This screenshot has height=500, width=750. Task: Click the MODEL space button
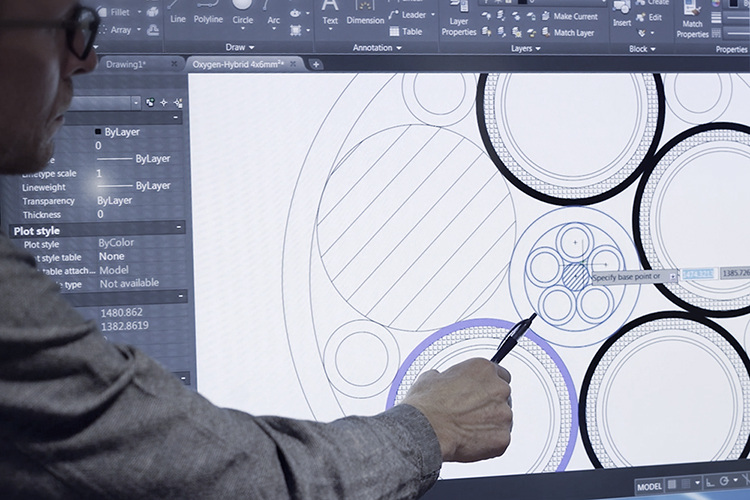pyautogui.click(x=651, y=487)
